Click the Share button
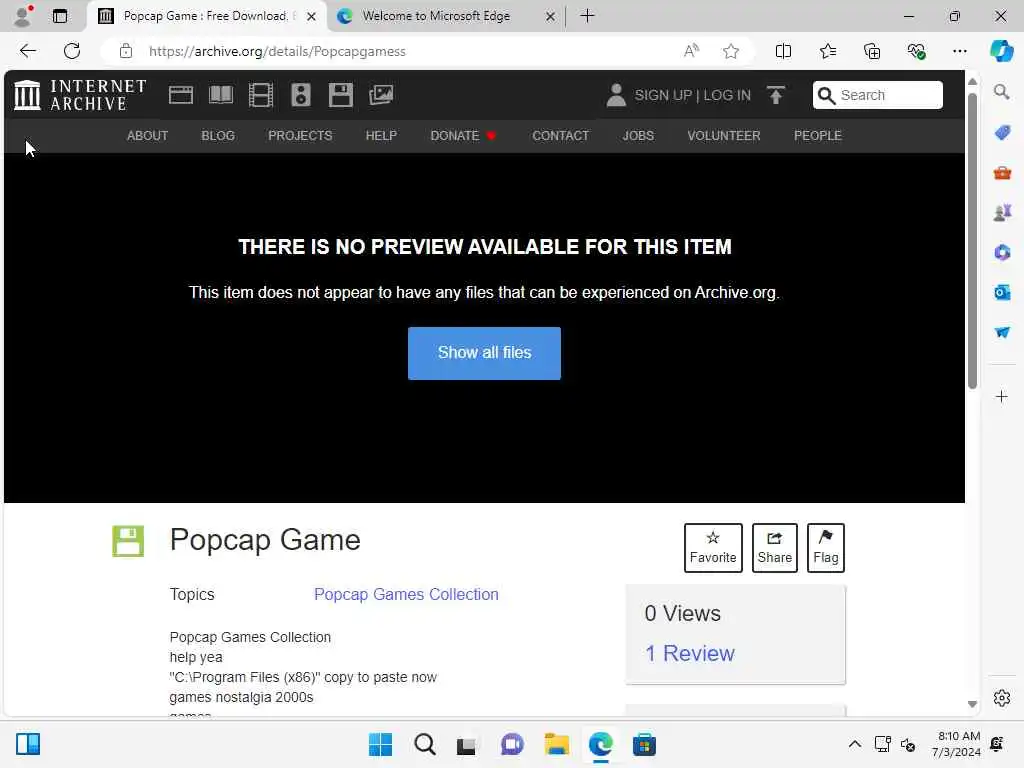This screenshot has height=768, width=1024. click(x=775, y=548)
